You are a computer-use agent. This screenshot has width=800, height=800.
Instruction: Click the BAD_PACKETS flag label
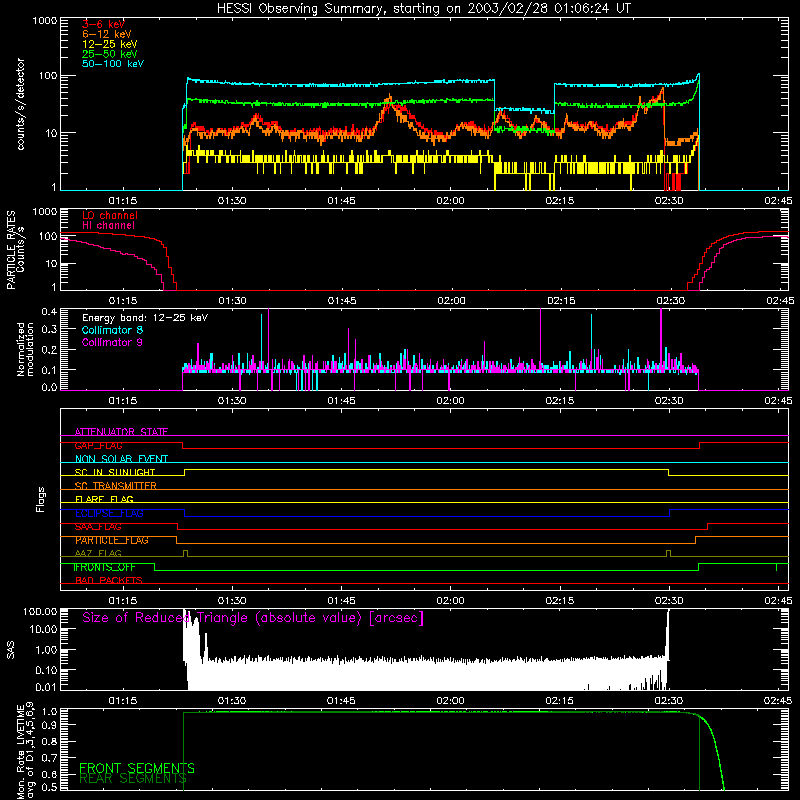[109, 581]
